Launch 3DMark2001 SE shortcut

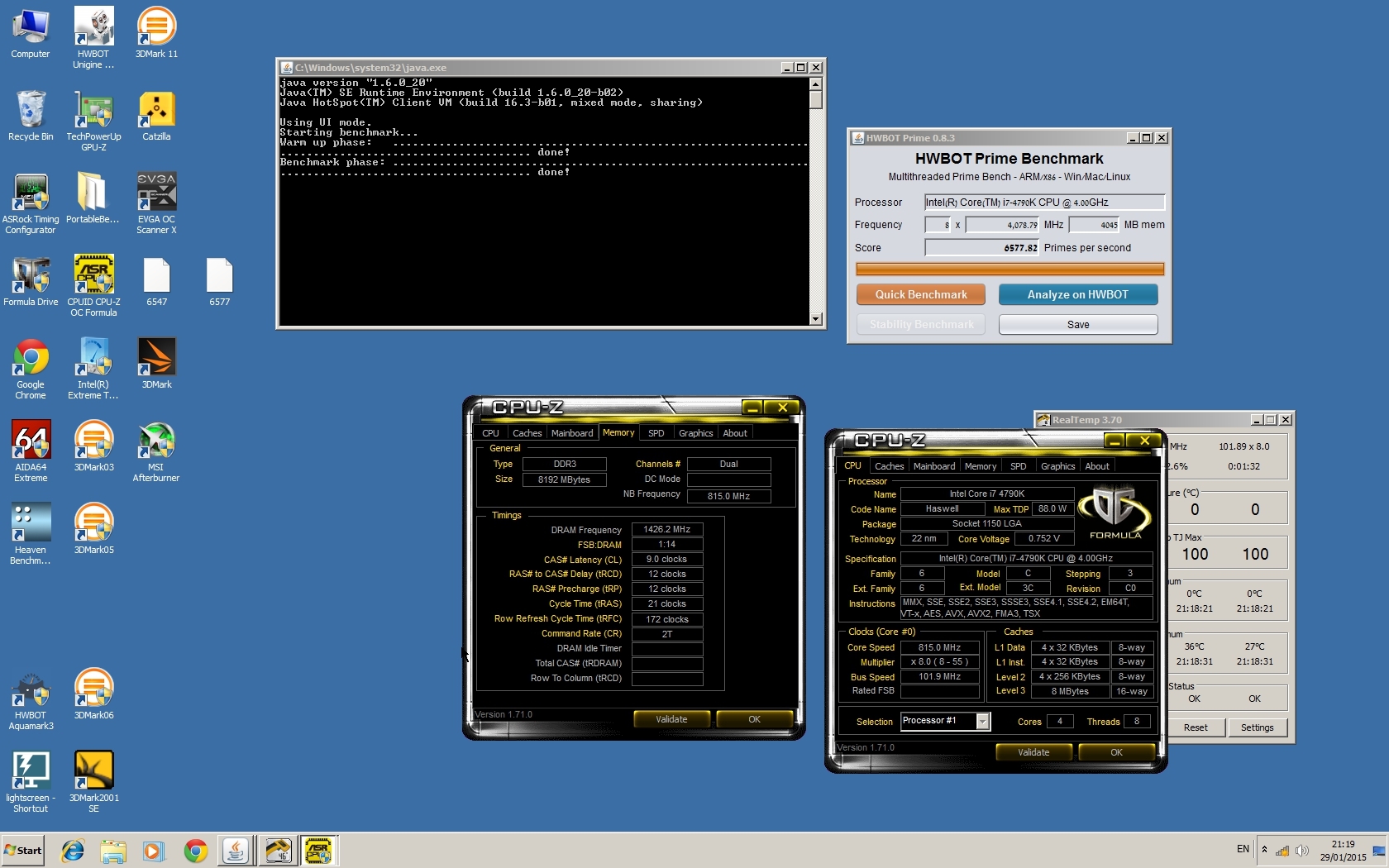(x=93, y=783)
